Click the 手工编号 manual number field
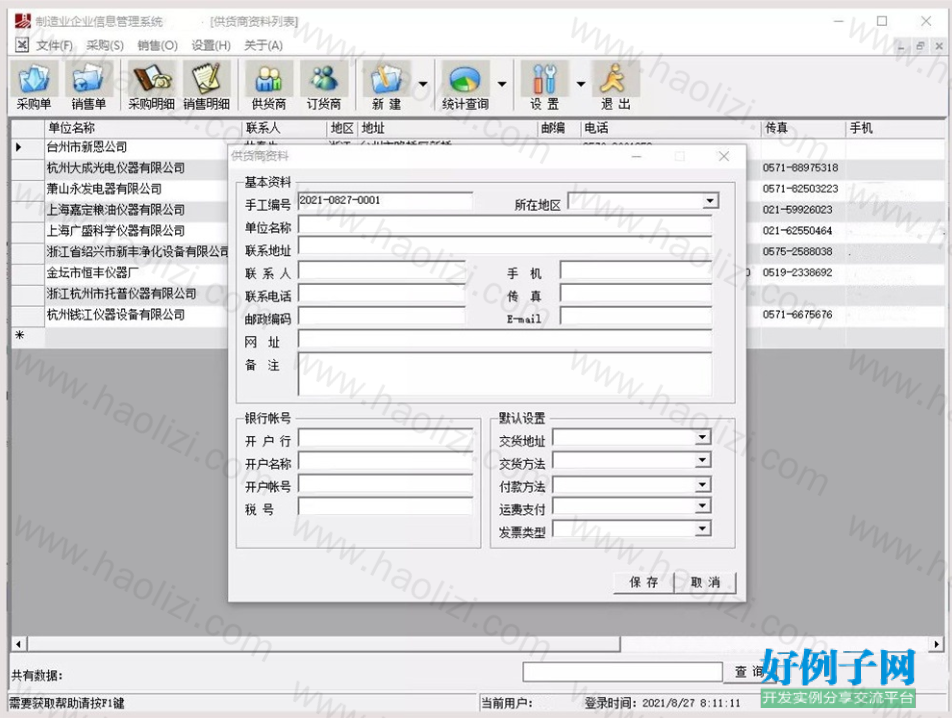The image size is (952, 718). click(x=385, y=201)
